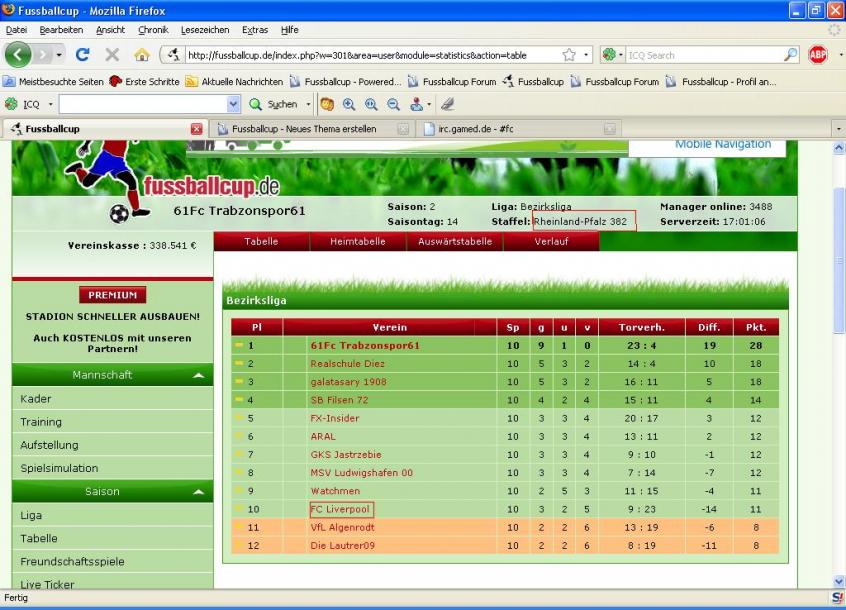Click the home icon in navigation bar
The width and height of the screenshot is (846, 610).
[142, 55]
